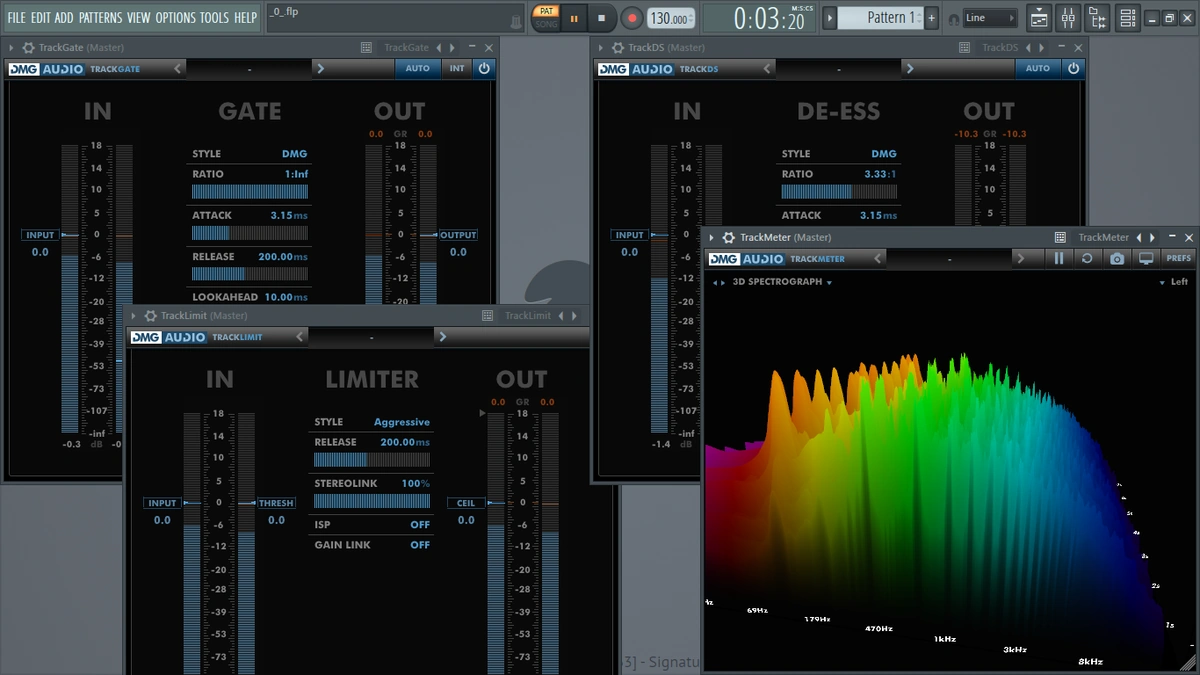Click the TrackDS preset grid icon
The image size is (1200, 675).
(964, 48)
